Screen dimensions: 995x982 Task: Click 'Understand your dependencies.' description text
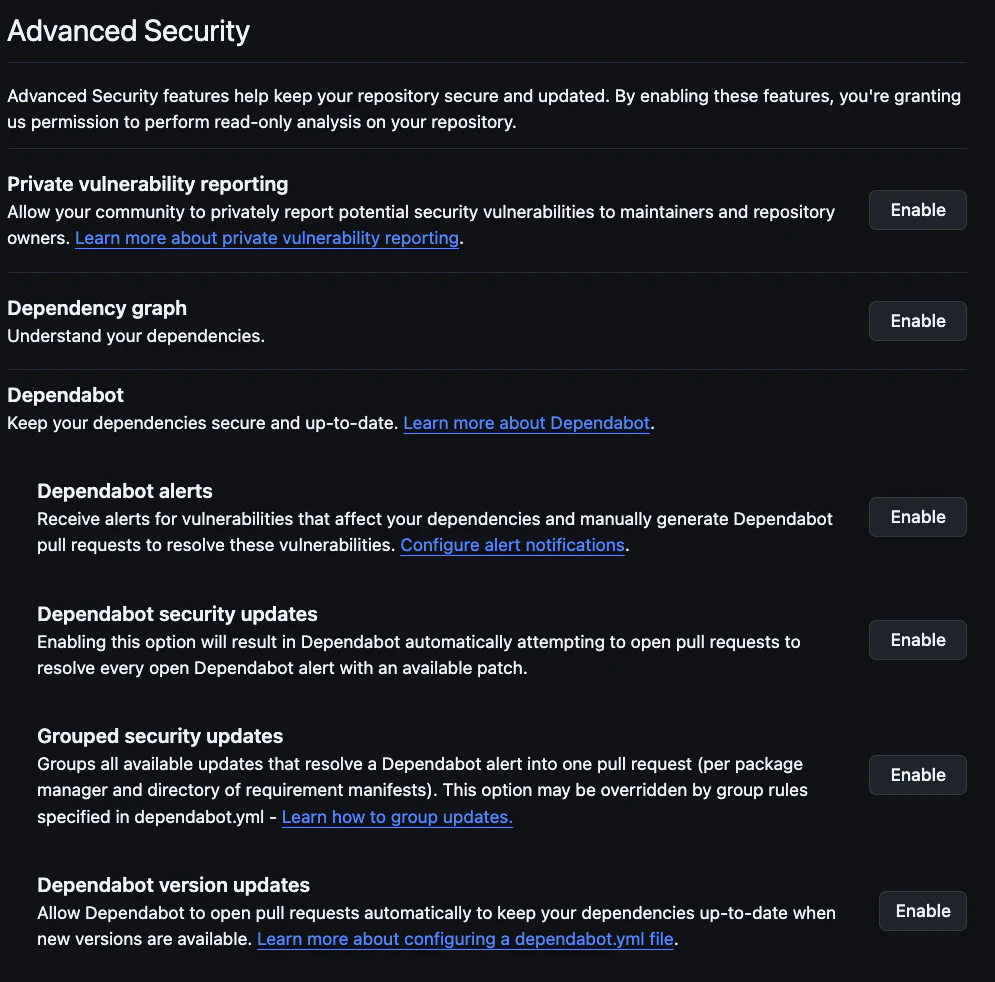point(136,336)
